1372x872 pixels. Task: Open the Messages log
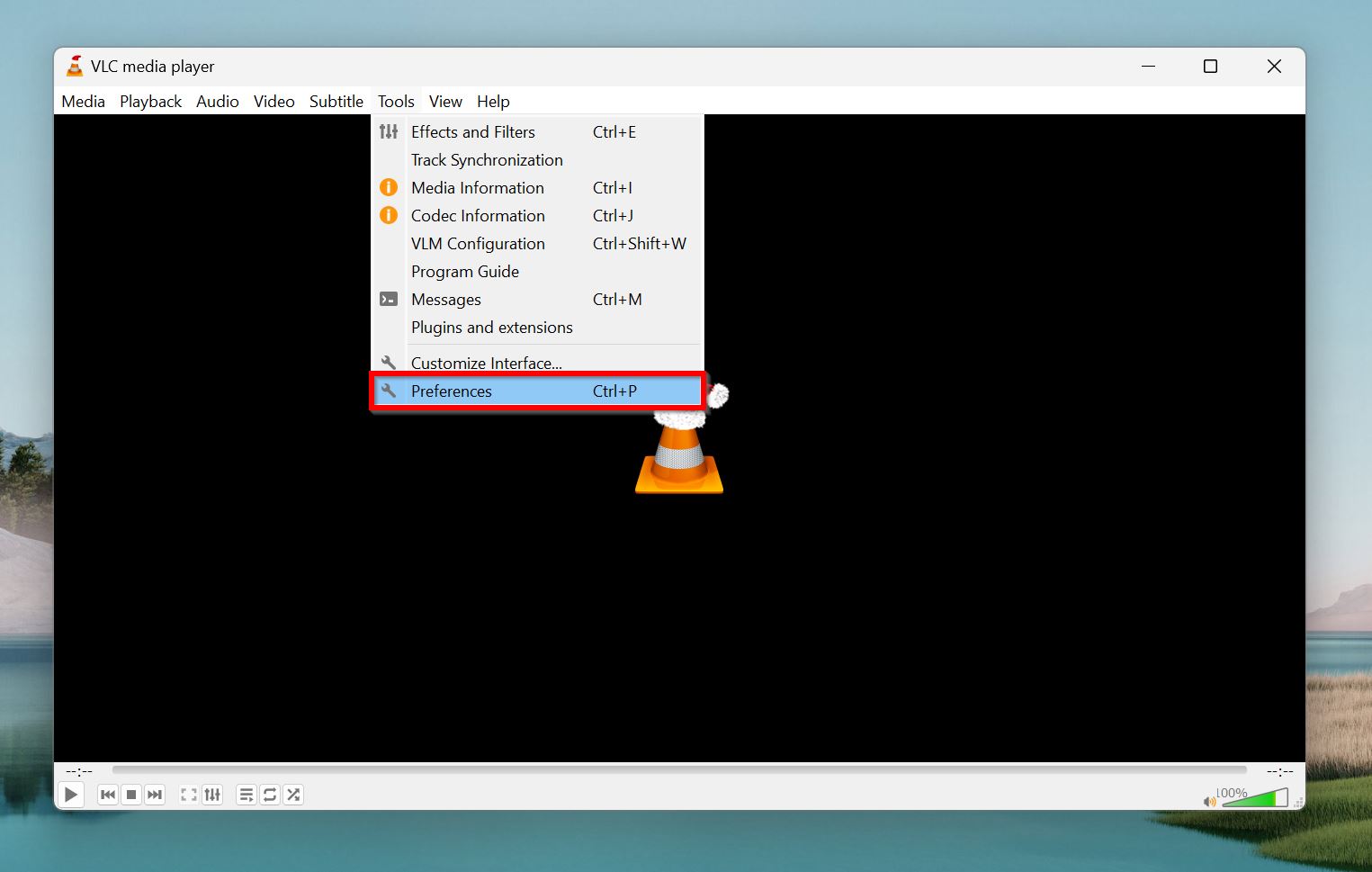point(537,300)
